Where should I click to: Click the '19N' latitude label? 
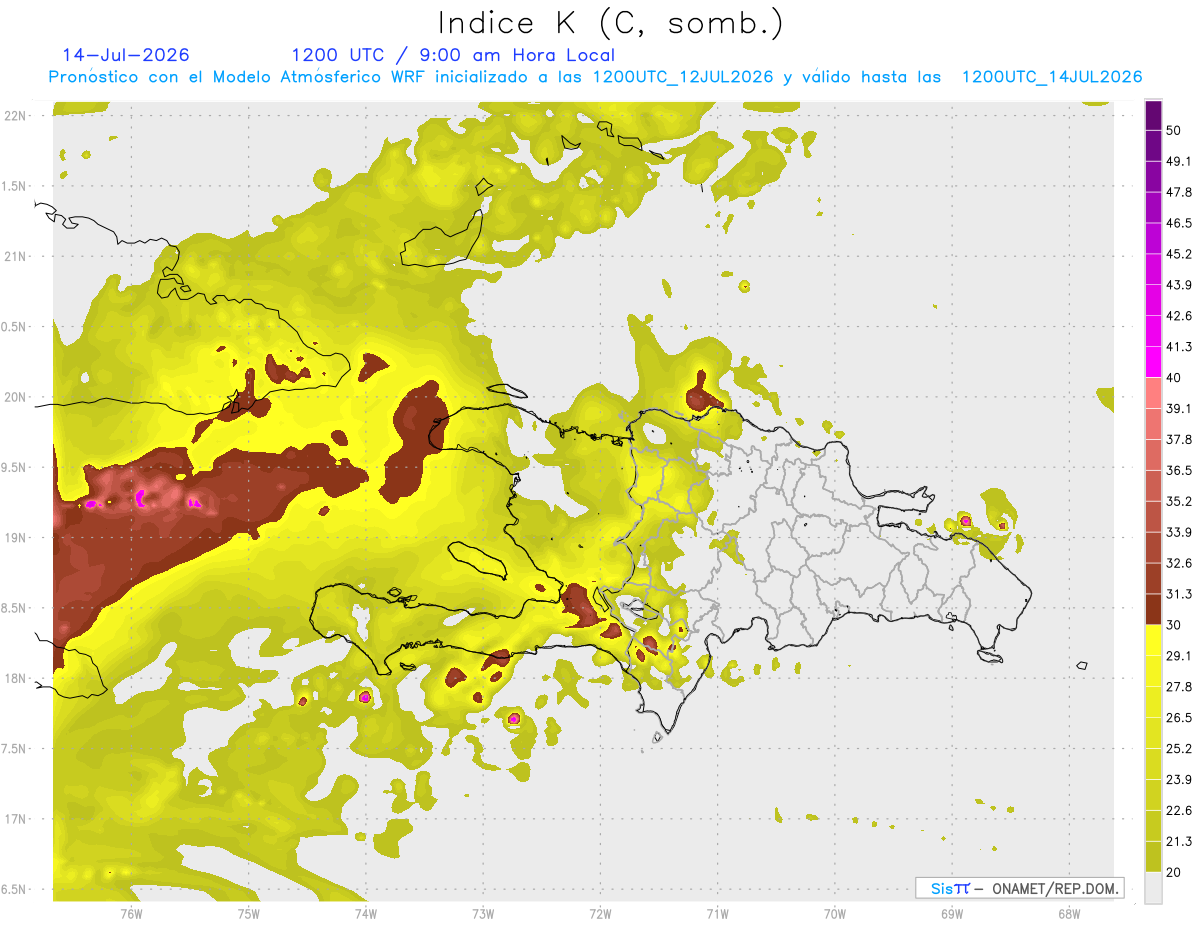pos(16,538)
